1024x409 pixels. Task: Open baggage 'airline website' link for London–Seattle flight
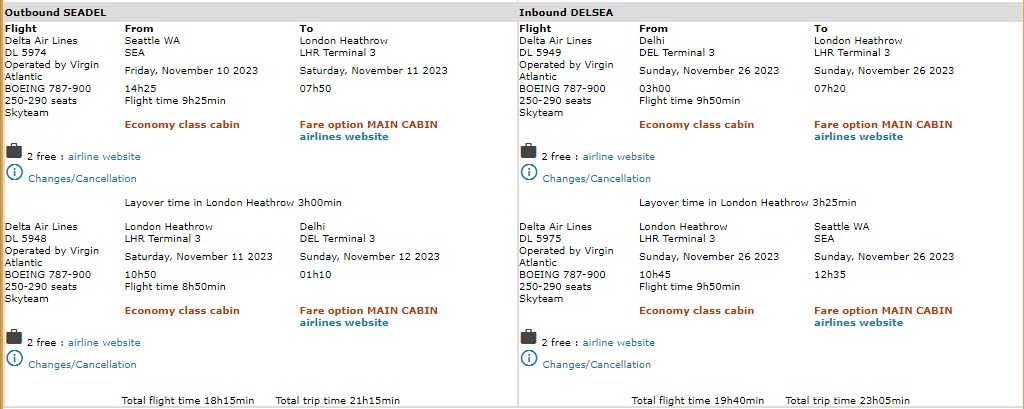[x=618, y=343]
